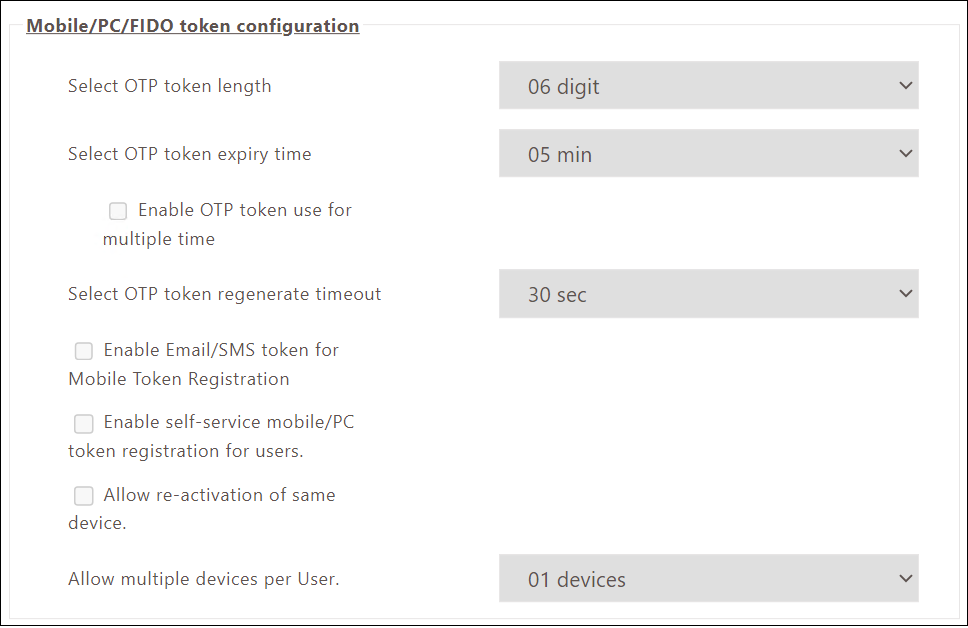Click the "Enable Email/SMS token" label text
The width and height of the screenshot is (968, 628).
click(x=221, y=350)
